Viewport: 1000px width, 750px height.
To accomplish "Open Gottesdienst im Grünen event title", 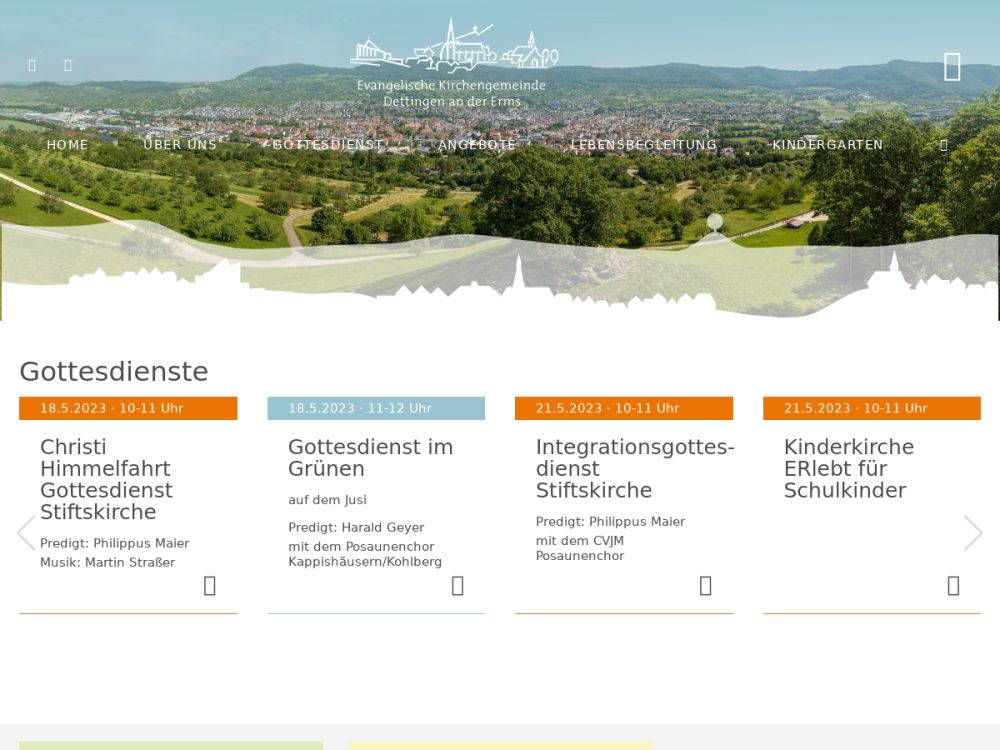I will (x=370, y=458).
